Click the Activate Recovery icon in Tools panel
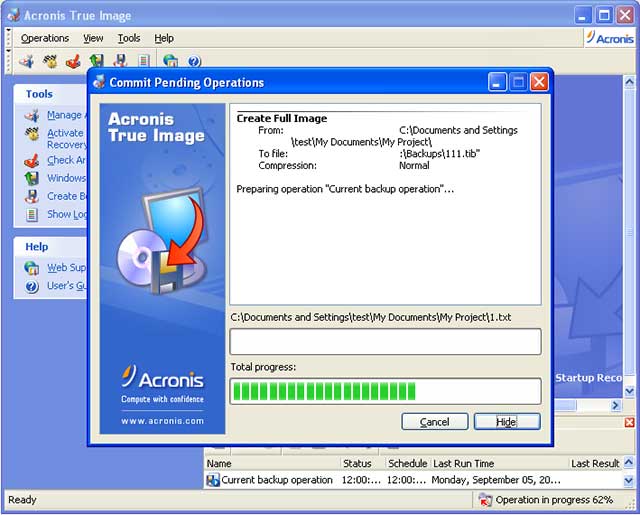The width and height of the screenshot is (640, 515). pos(32,134)
